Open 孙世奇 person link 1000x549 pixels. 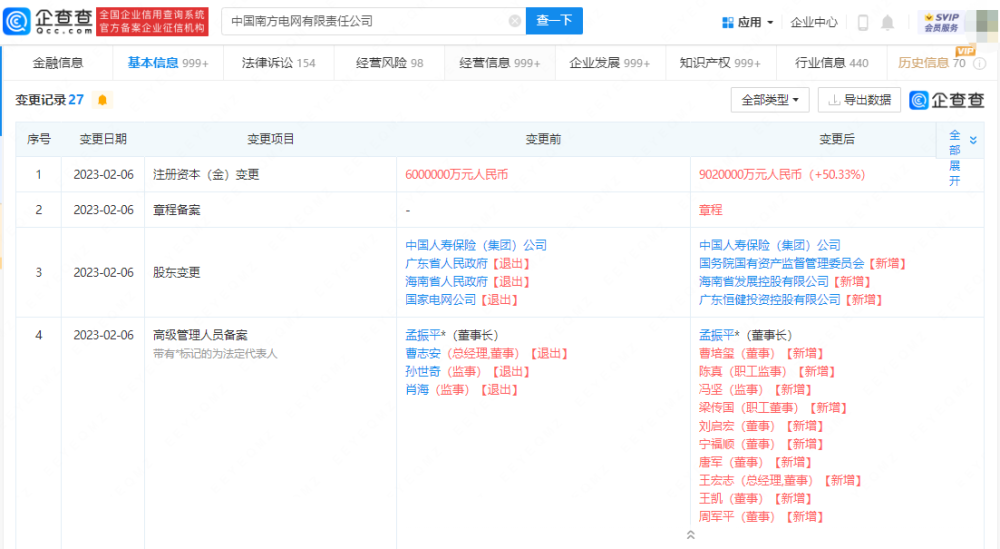[x=423, y=371]
